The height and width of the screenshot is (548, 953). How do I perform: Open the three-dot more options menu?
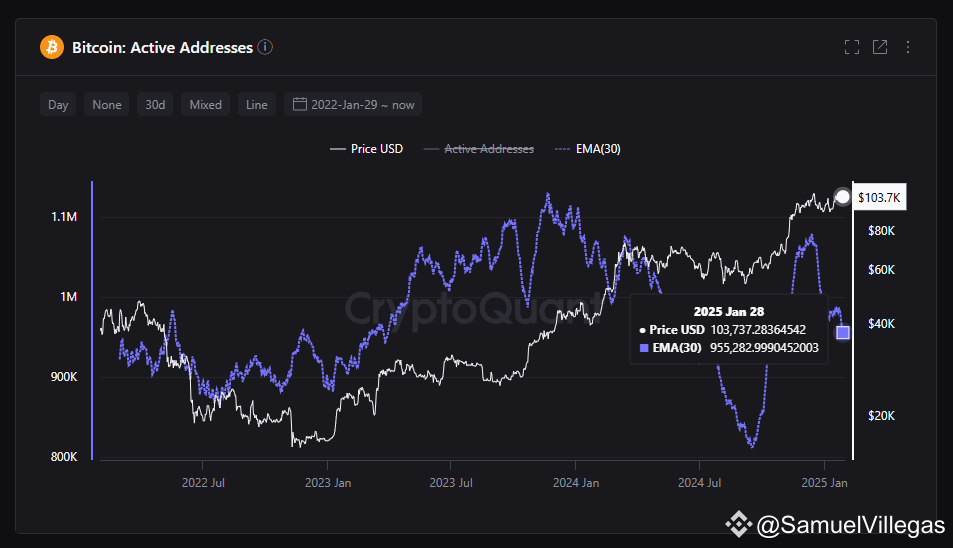(x=908, y=47)
